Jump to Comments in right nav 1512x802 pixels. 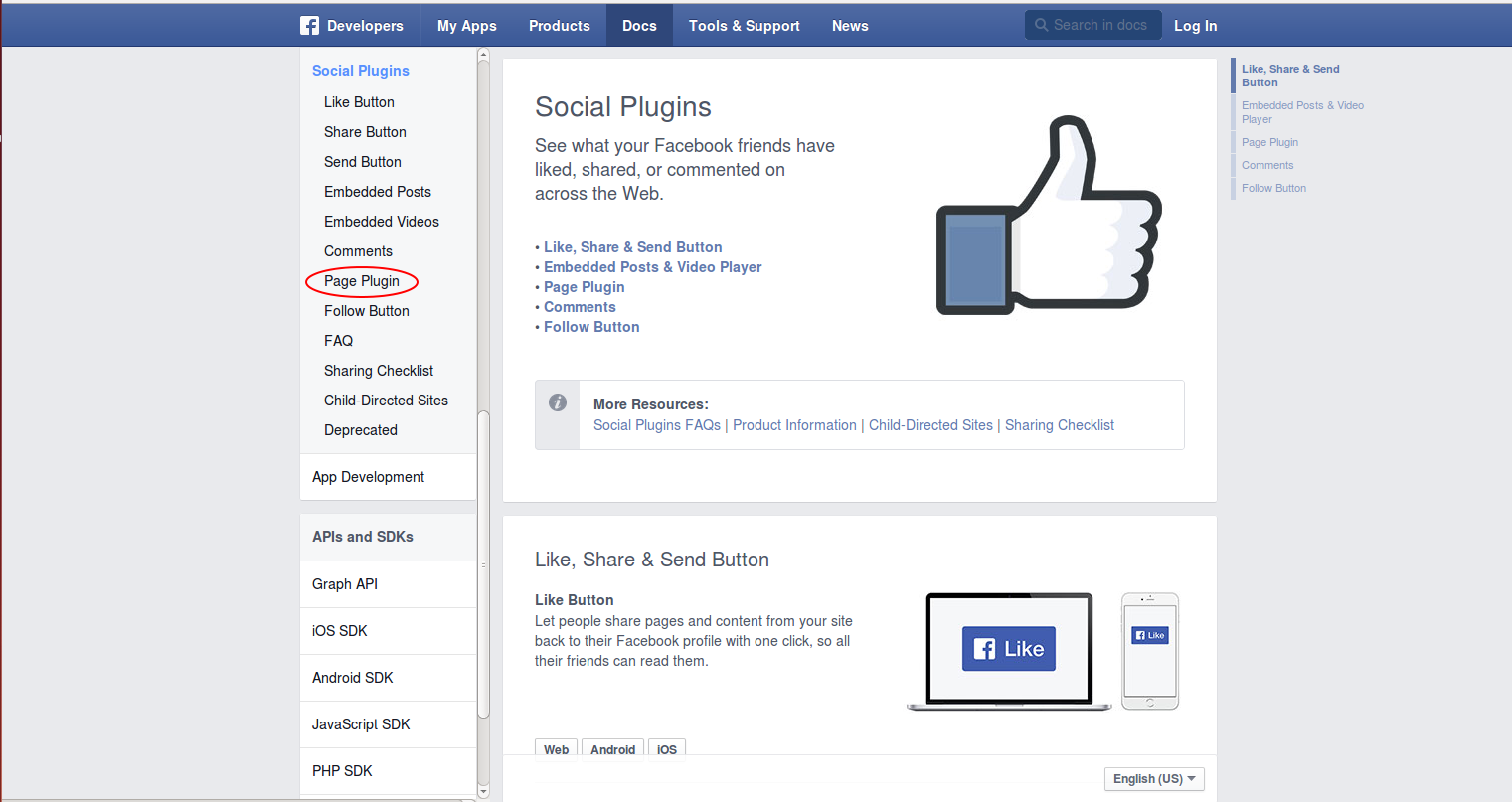pos(1267,165)
